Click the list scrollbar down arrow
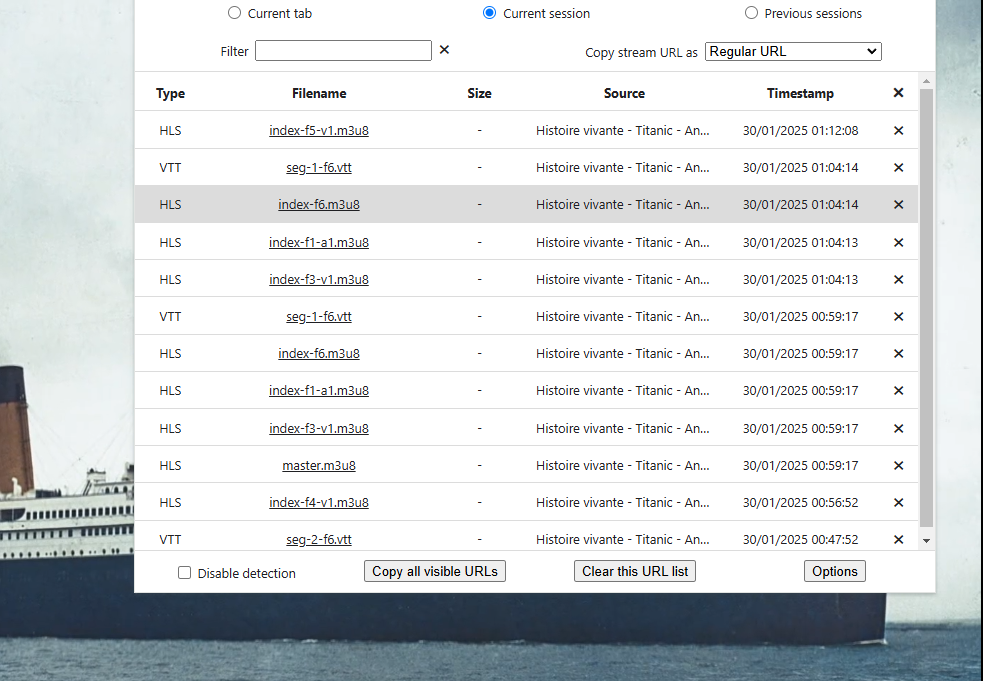Screen dimensions: 983x681 927,541
